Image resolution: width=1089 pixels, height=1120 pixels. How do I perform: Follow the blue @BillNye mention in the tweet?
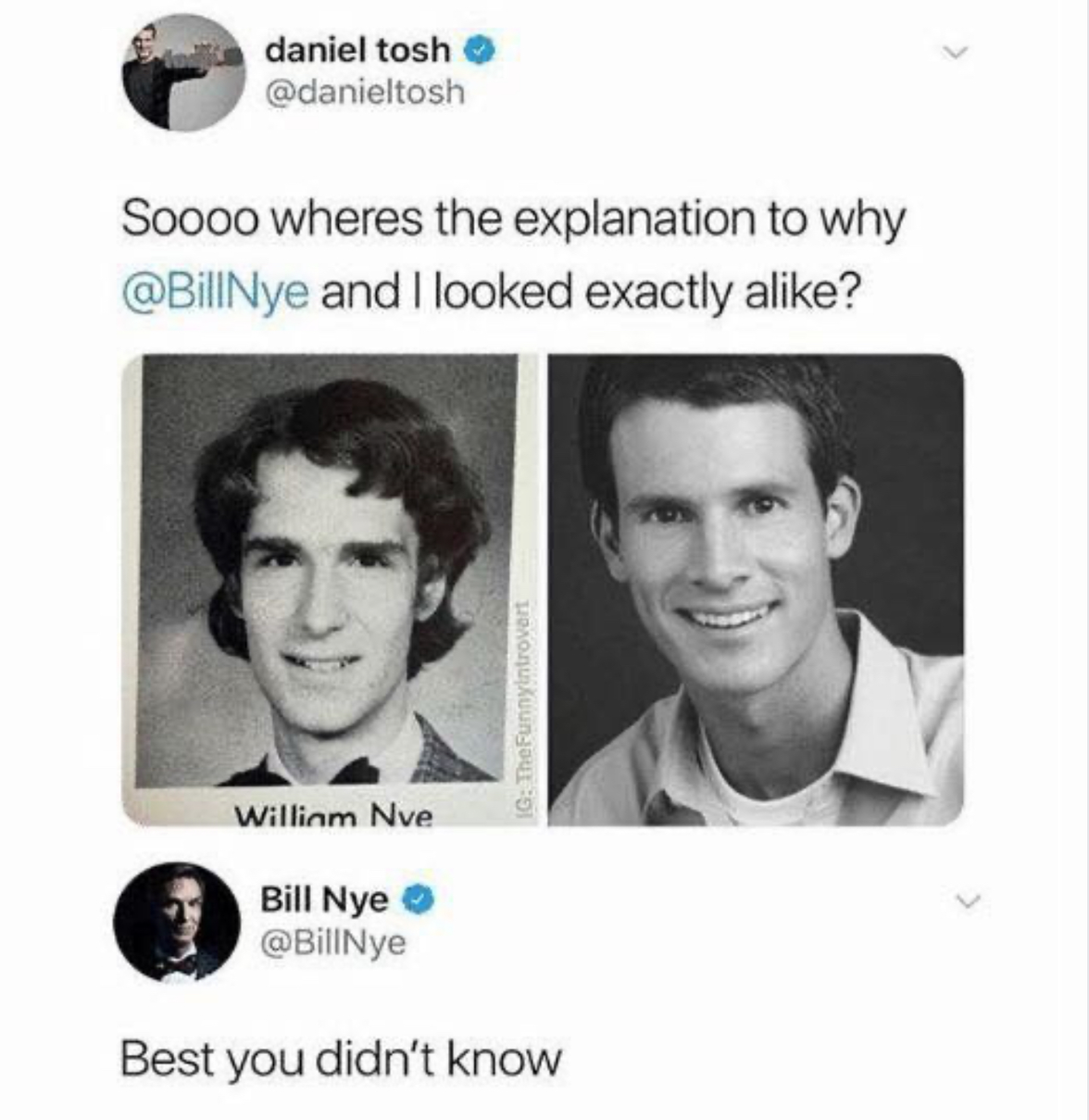tap(217, 294)
